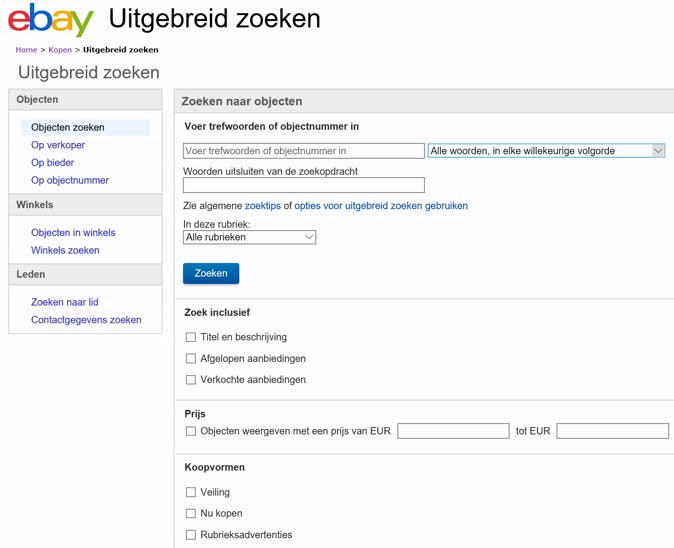Screen dimensions: 674x548
Task: Go to Op bieder search
Action: click(x=53, y=163)
